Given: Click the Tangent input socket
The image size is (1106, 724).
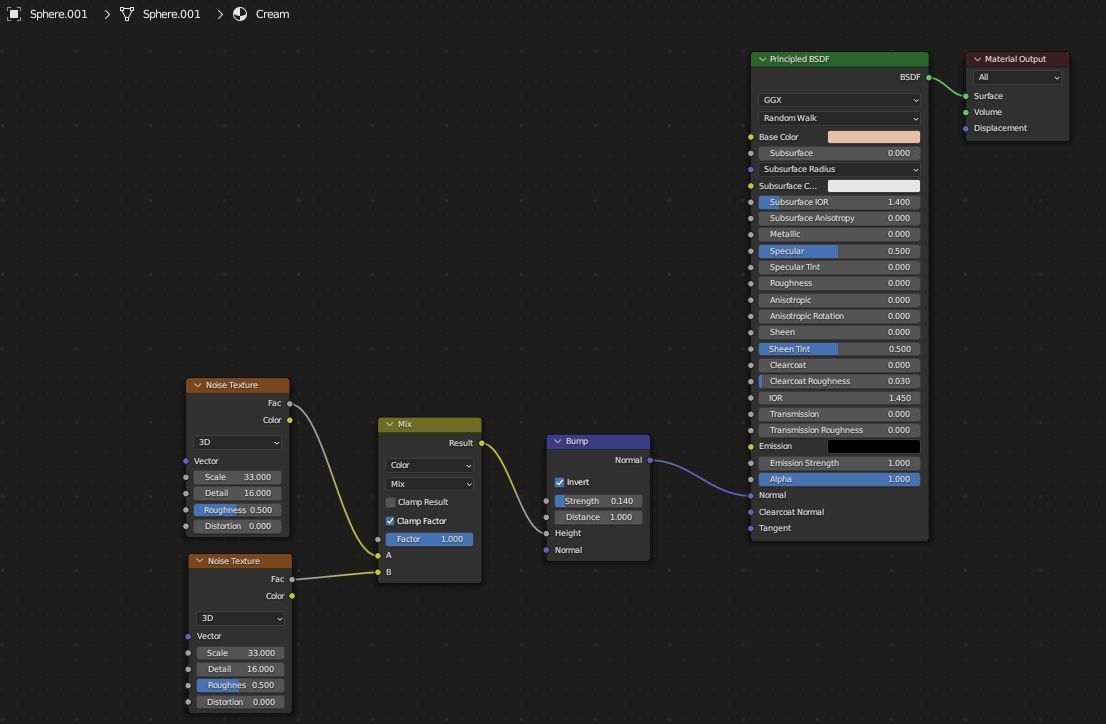Looking at the screenshot, I should click(750, 529).
